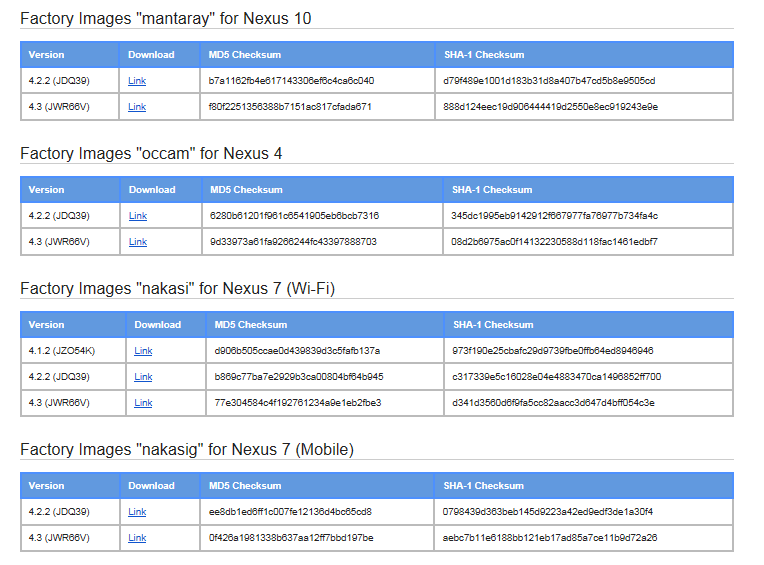The image size is (764, 565).
Task: Click MD5 checksum starting f80f2251356
Action: tap(290, 107)
